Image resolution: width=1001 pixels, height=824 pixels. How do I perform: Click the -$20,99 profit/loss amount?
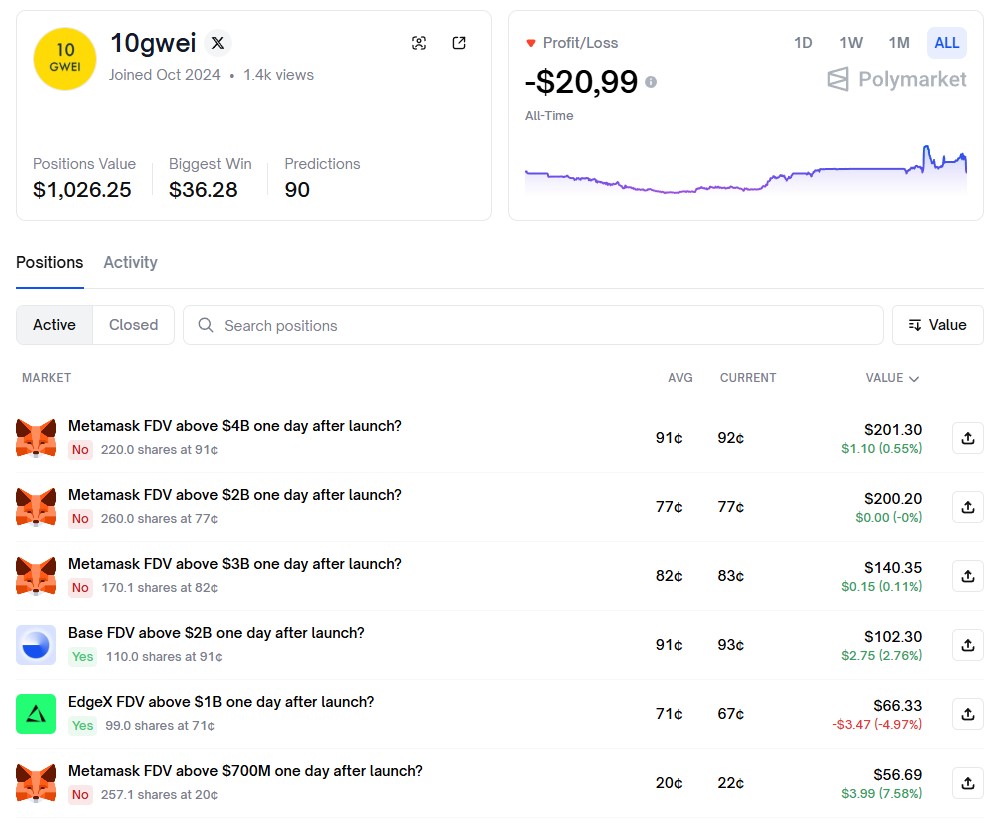581,82
